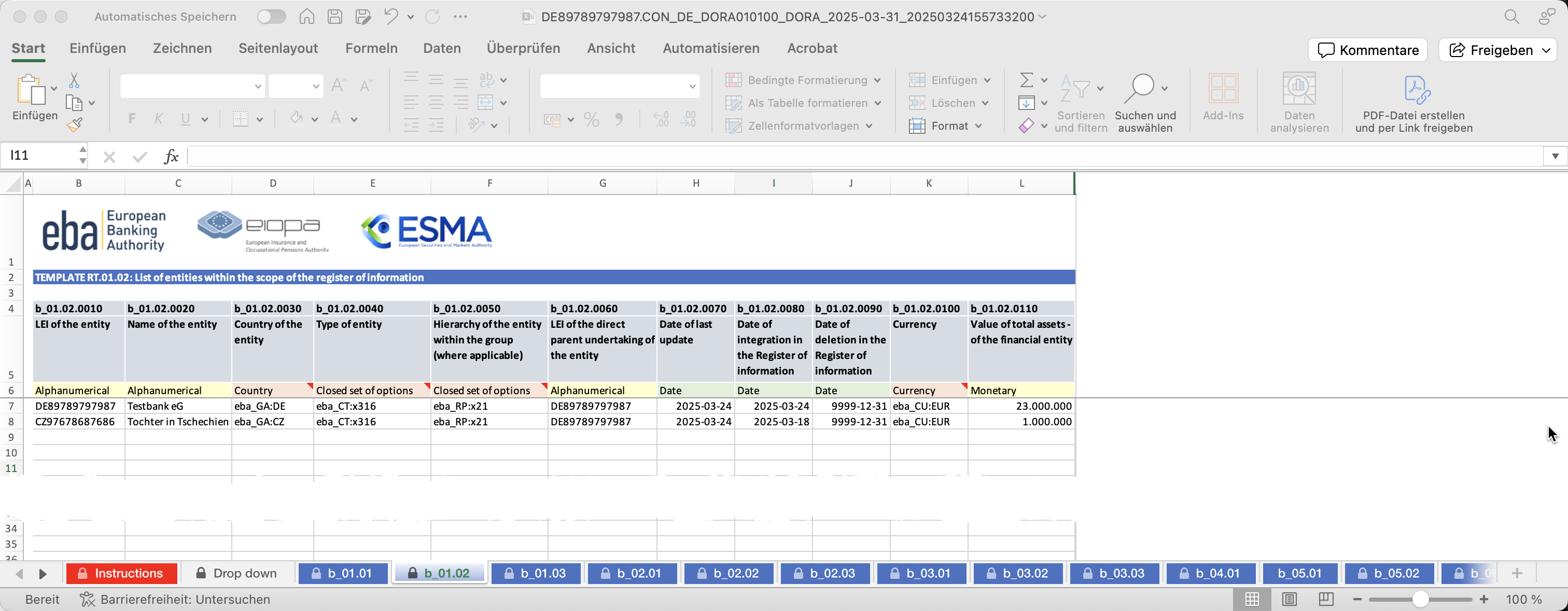Click the Save icon in title bar
Viewport: 1568px width, 611px height.
pos(335,17)
